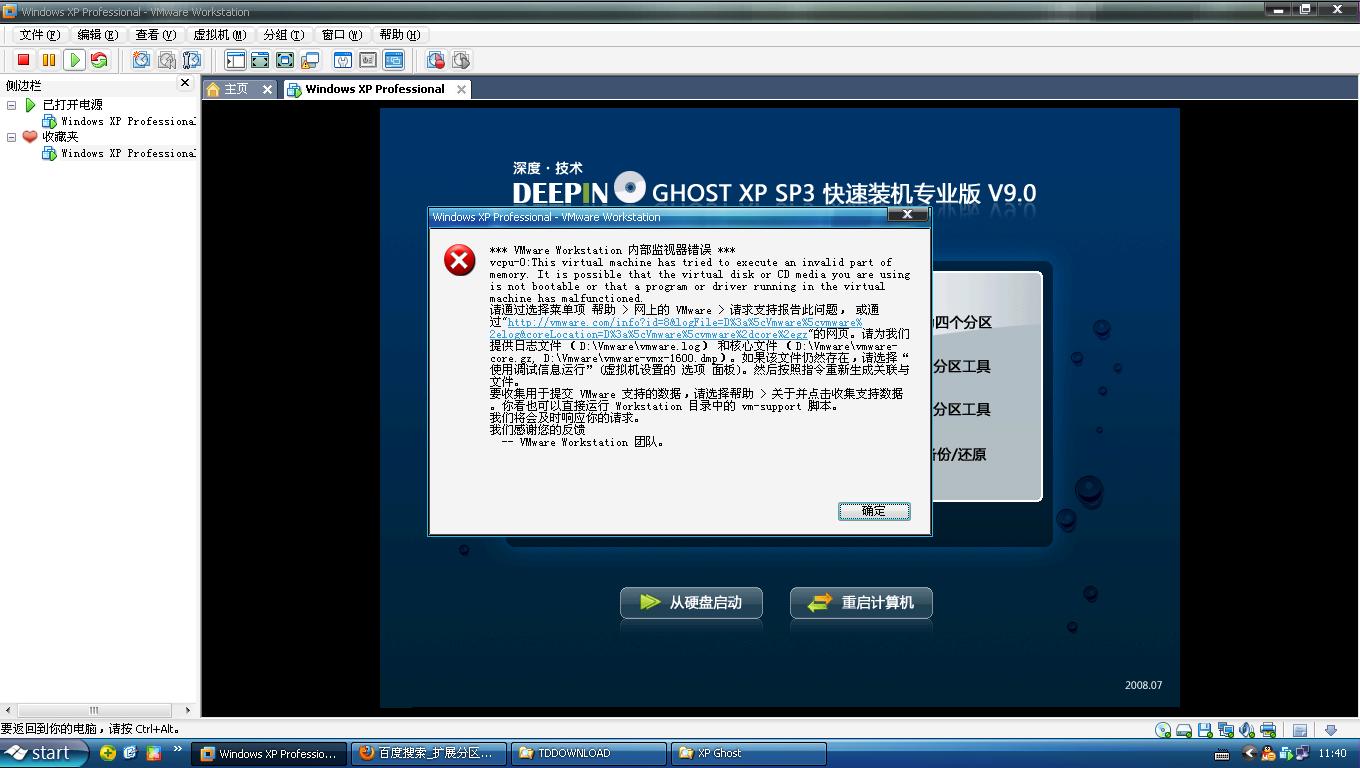Click 重启计算机 button in guest

point(861,603)
